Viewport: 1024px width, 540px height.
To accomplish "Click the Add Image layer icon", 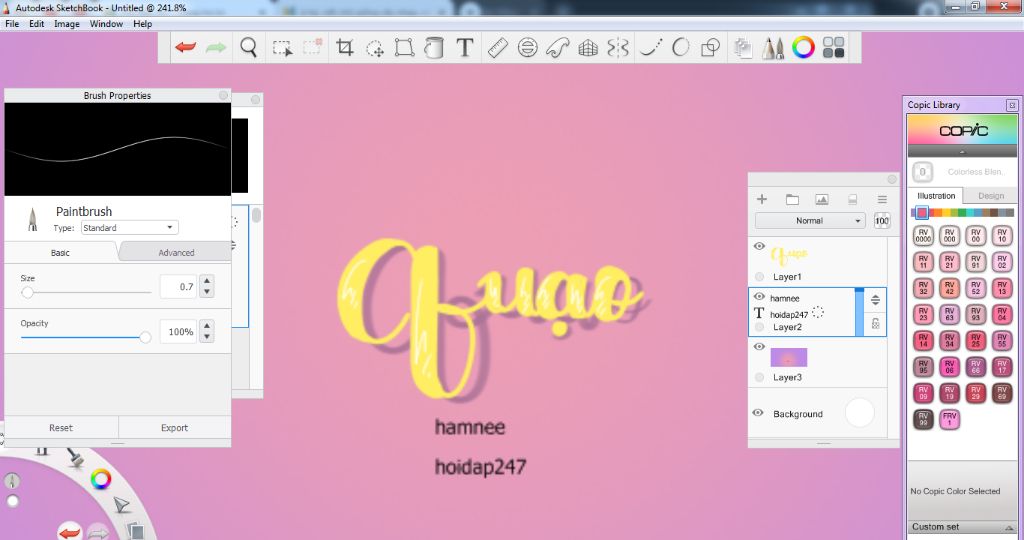I will point(822,199).
